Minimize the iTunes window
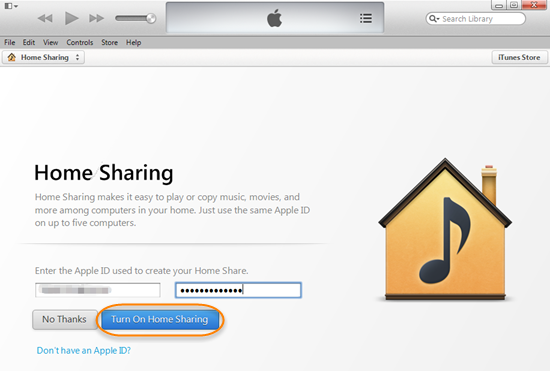The height and width of the screenshot is (371, 550). pos(499,5)
